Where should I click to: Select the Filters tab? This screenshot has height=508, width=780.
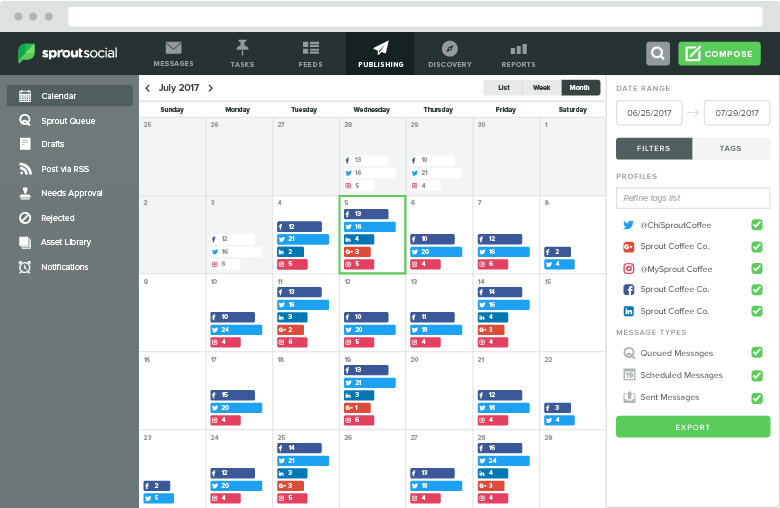point(654,148)
